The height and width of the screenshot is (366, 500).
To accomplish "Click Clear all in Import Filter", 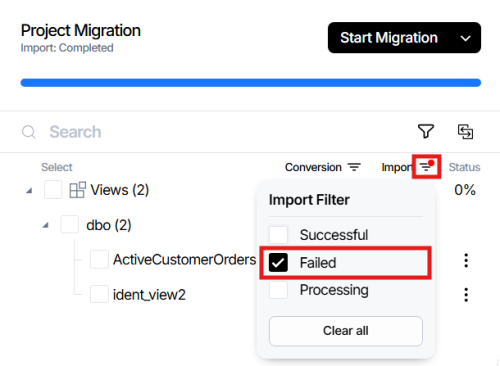I will tap(346, 331).
